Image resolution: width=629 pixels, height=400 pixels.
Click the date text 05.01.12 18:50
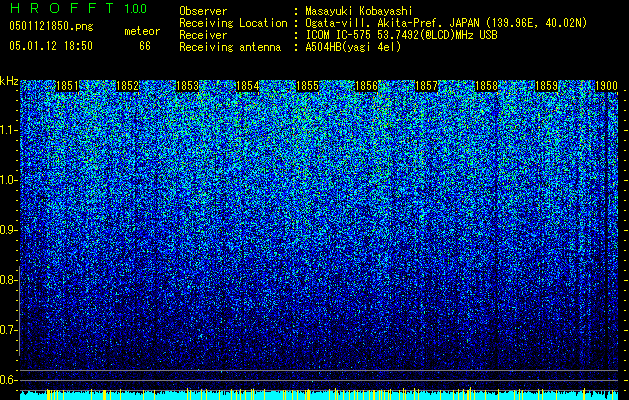click(x=51, y=45)
